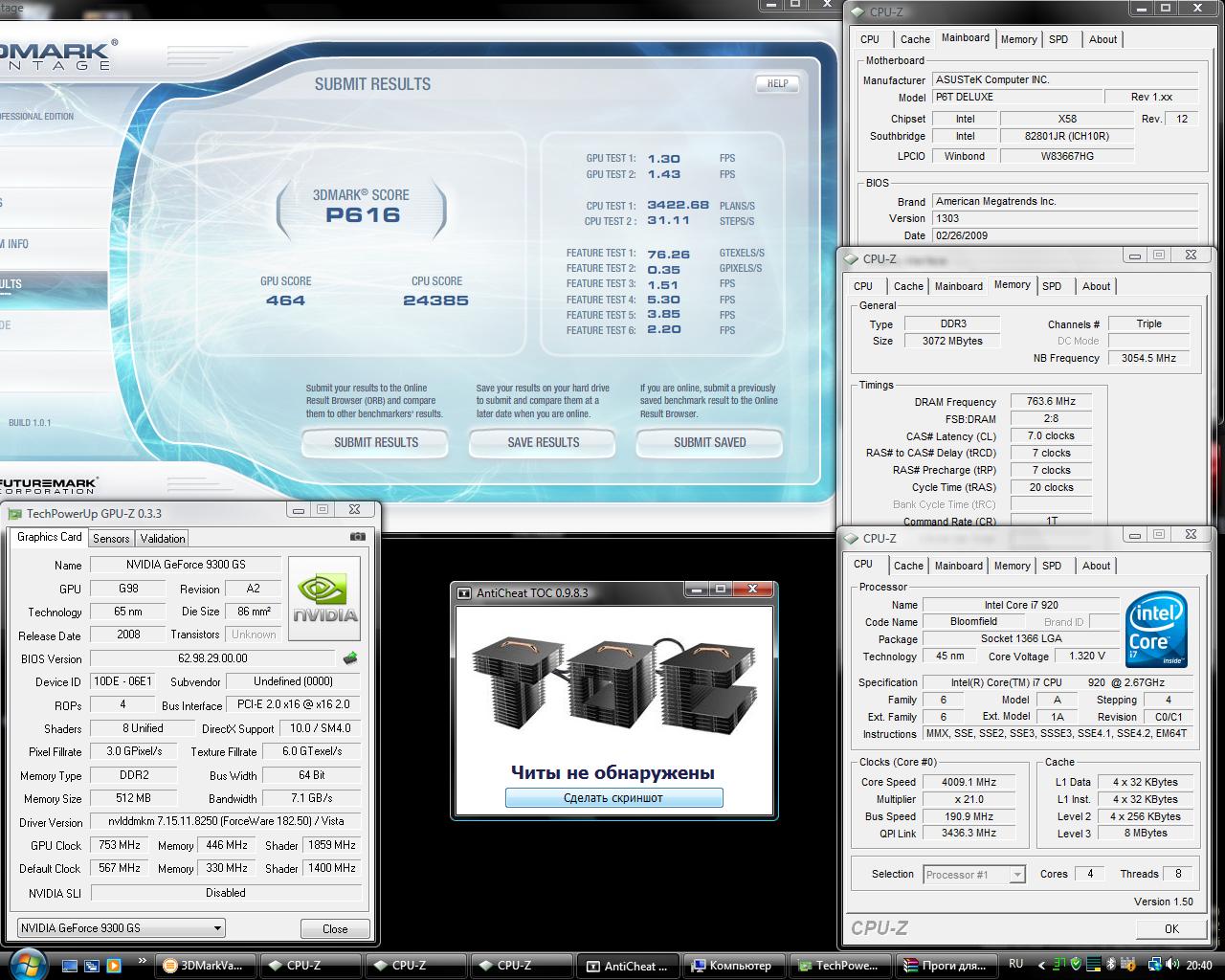
Task: Open SPD tab in top CPU-Z Mainboard window
Action: tap(1058, 39)
